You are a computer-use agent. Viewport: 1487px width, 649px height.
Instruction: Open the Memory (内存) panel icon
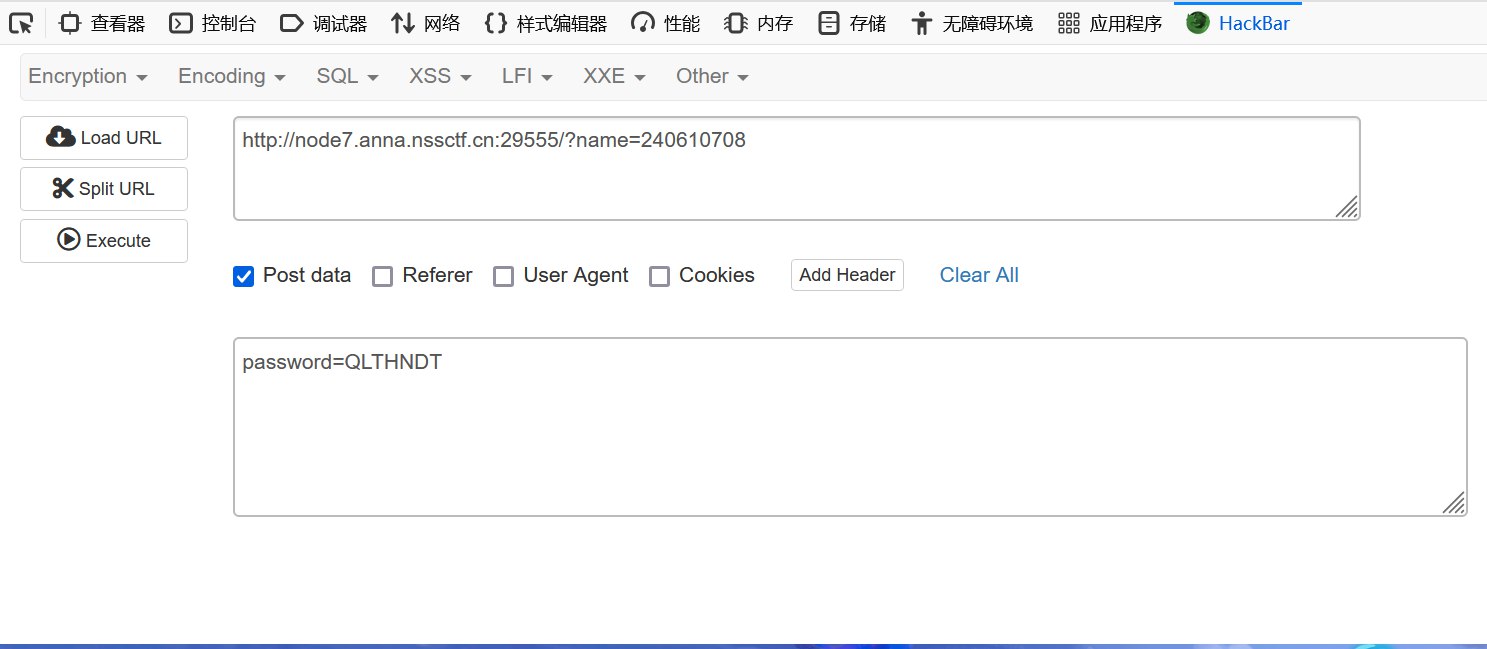[736, 23]
